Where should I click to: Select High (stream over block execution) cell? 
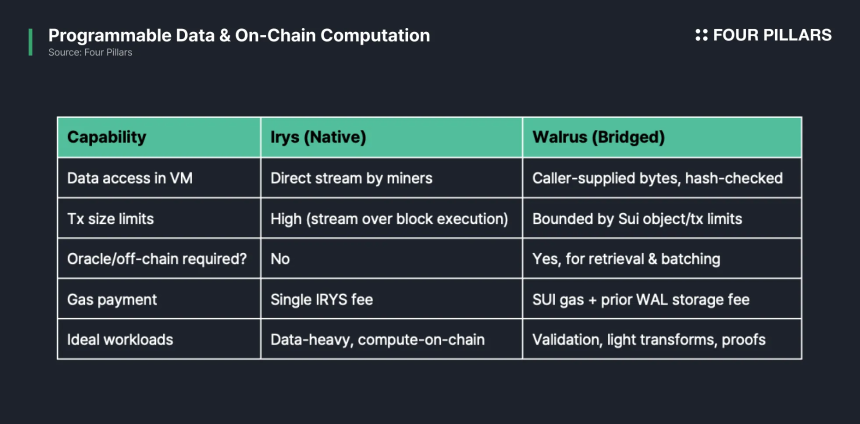[392, 218]
